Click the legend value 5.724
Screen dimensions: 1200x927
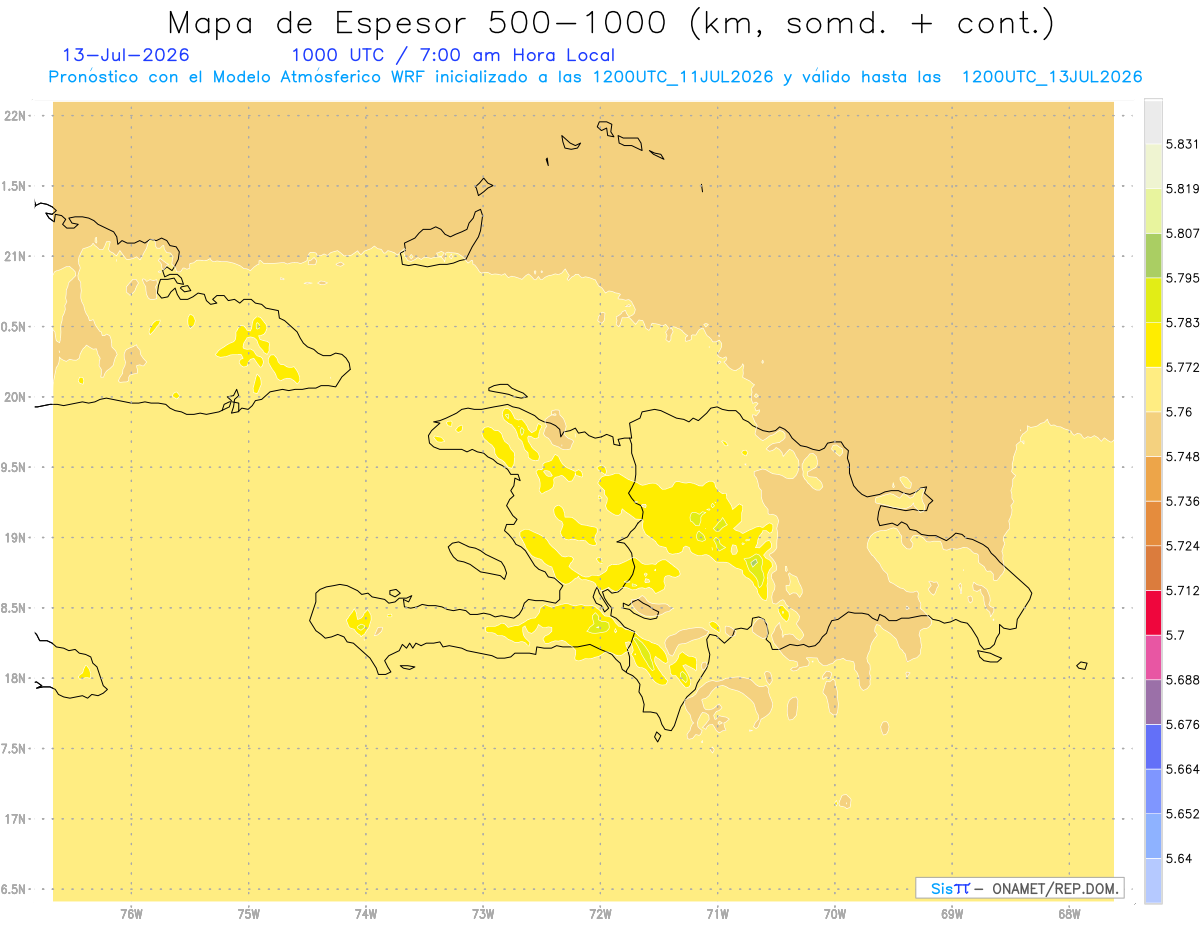click(x=1182, y=546)
